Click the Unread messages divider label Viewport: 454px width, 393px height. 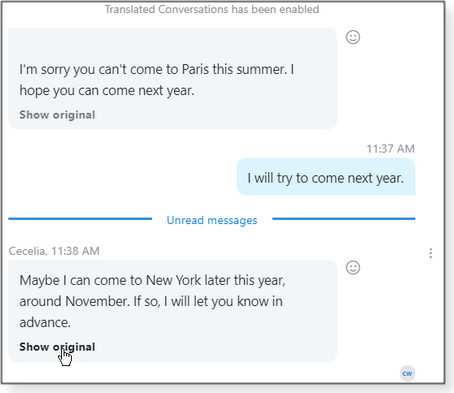tap(212, 220)
